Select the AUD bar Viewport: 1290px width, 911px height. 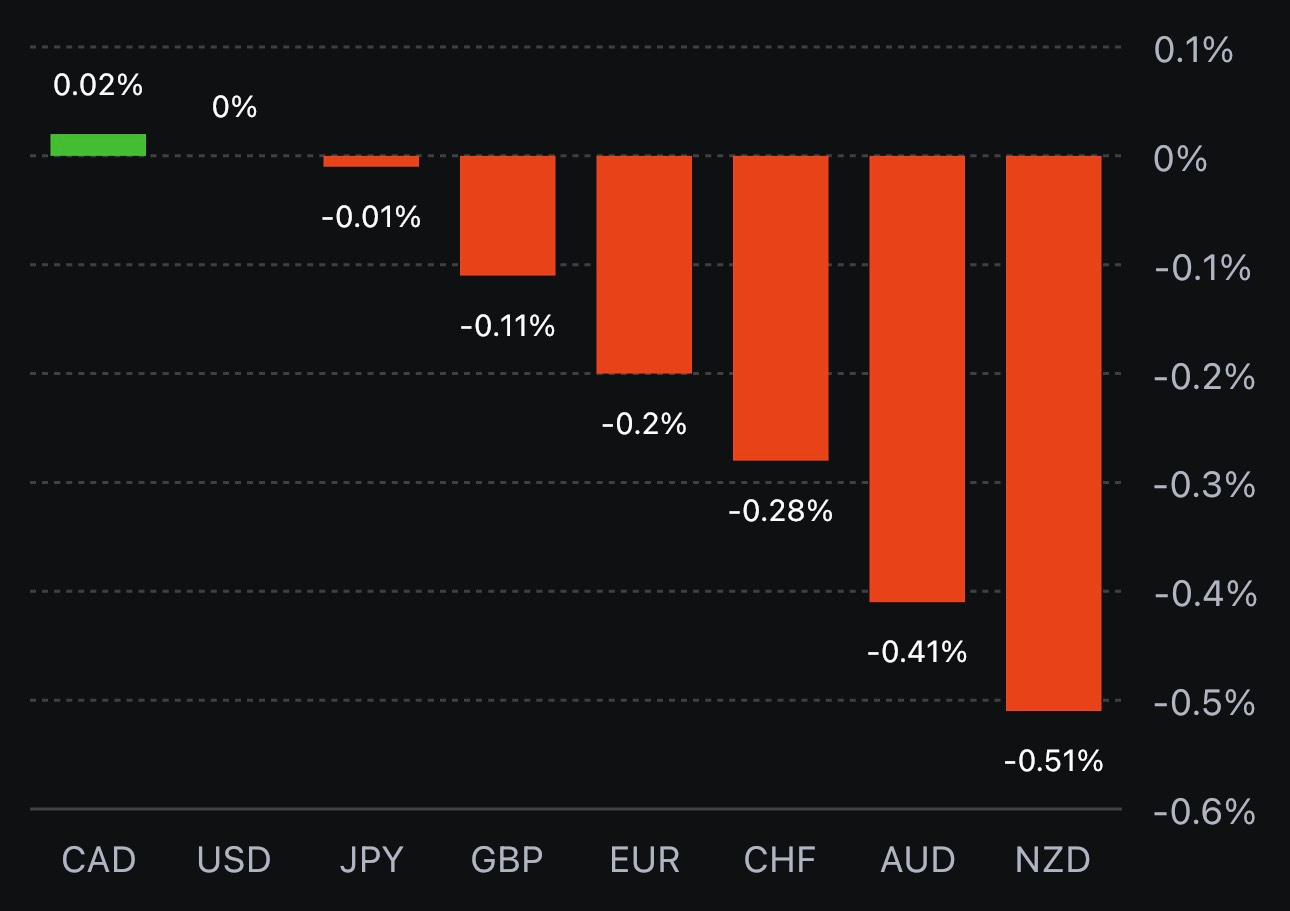tap(917, 378)
